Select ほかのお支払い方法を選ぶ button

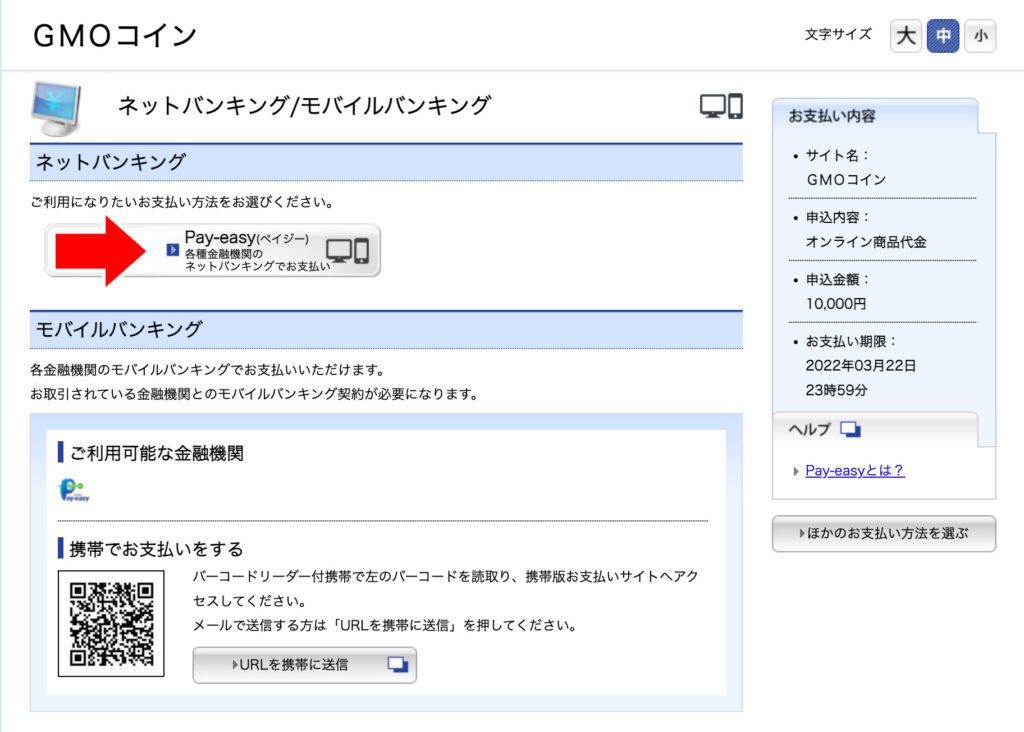click(884, 533)
